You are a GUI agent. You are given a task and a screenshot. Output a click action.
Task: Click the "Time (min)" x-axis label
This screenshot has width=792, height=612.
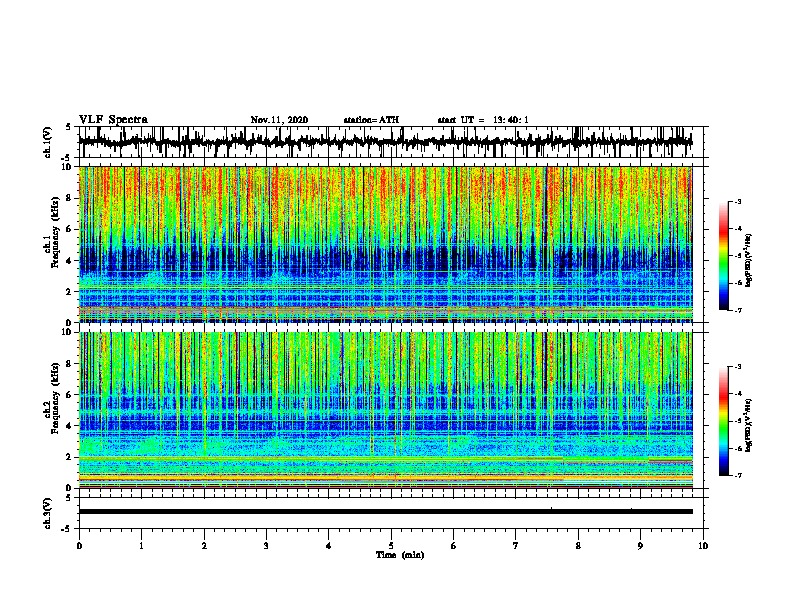click(x=400, y=555)
